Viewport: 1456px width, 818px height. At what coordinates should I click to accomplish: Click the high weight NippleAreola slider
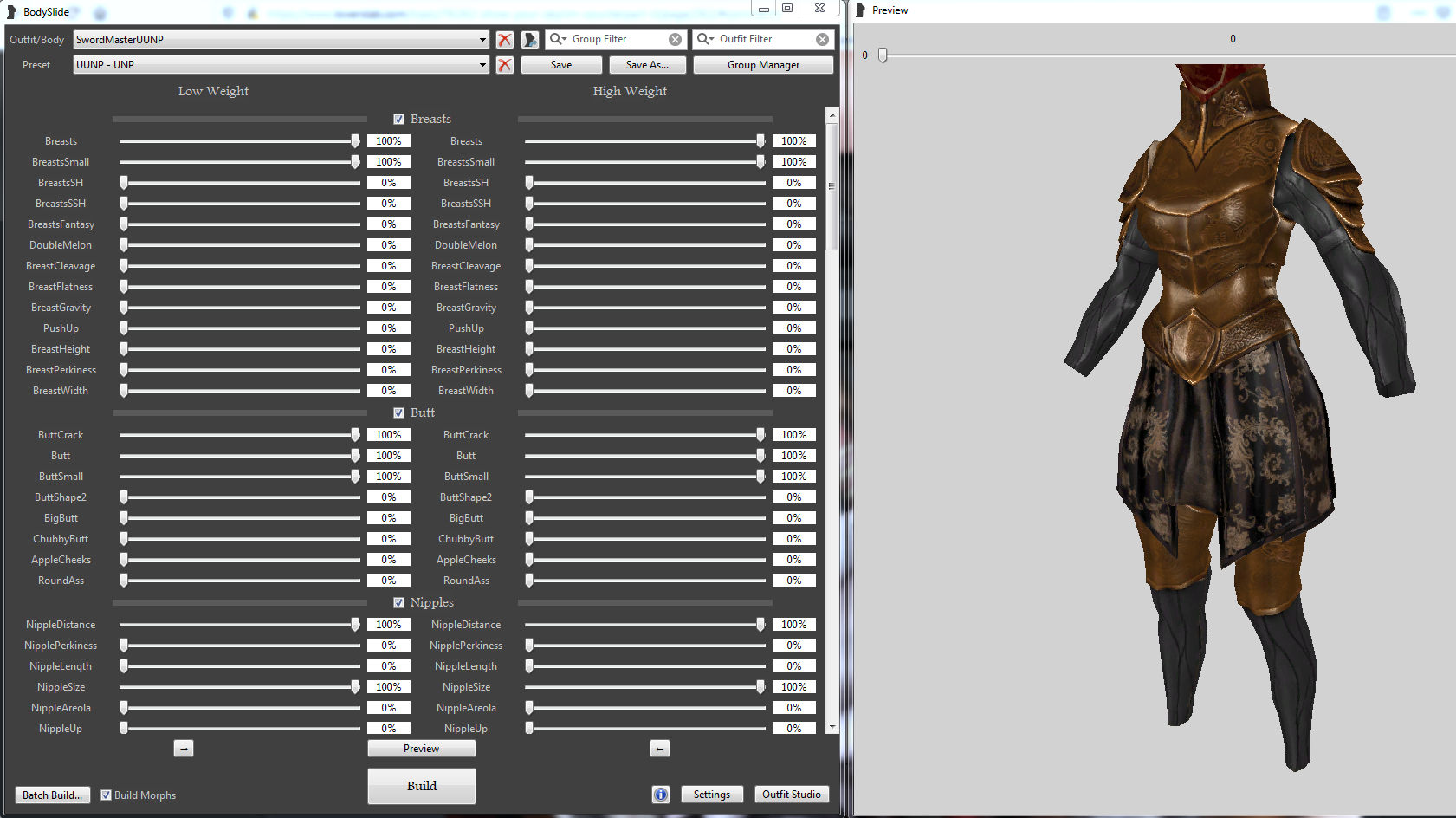point(645,708)
